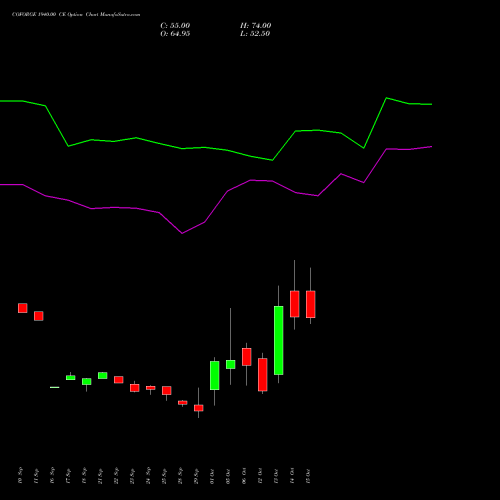Click the 10 Sep date label on the axis
Image resolution: width=500 pixels, height=500 pixels.
(20, 475)
